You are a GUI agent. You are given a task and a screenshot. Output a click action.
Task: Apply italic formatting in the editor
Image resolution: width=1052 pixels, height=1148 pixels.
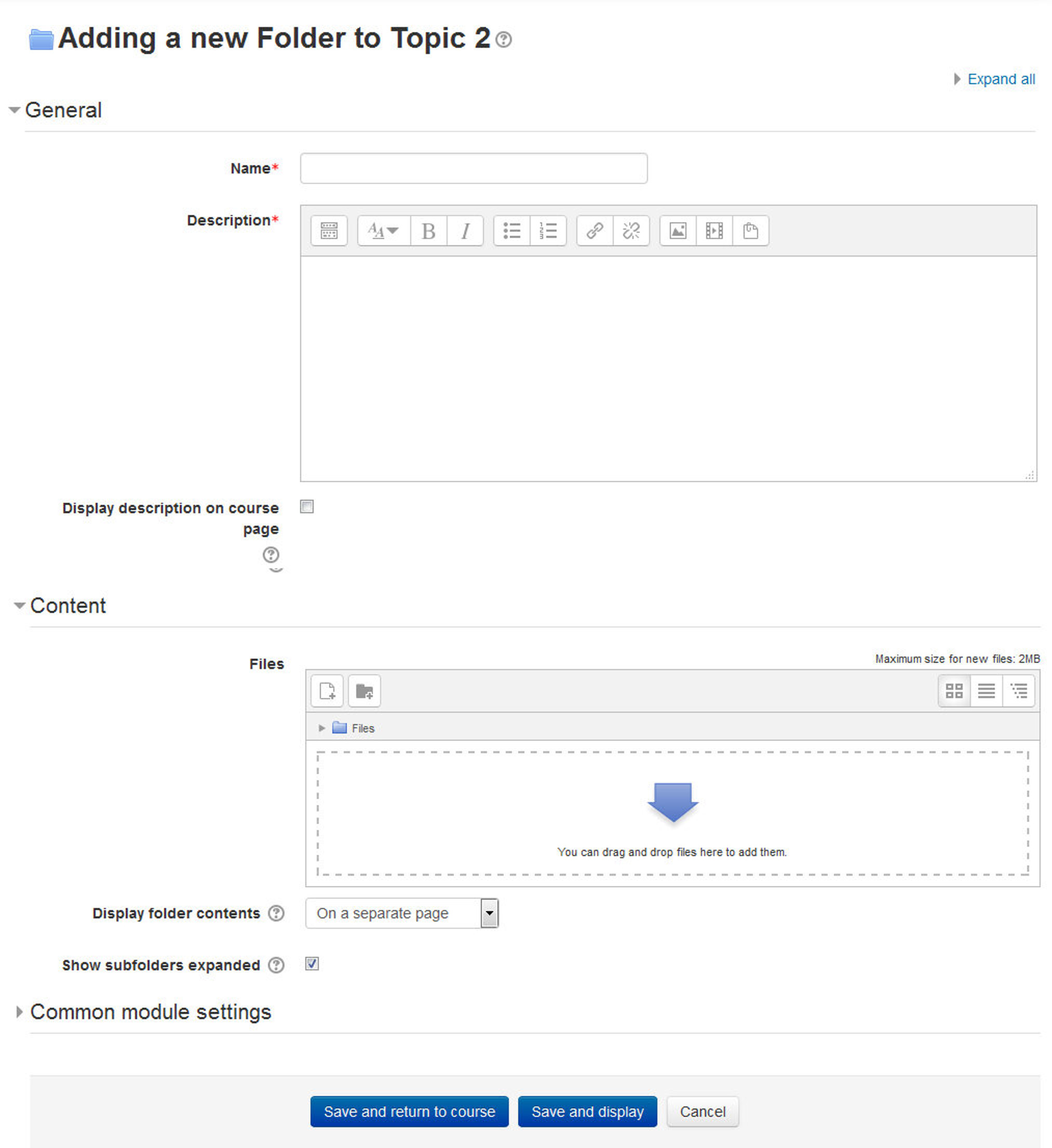pyautogui.click(x=465, y=231)
